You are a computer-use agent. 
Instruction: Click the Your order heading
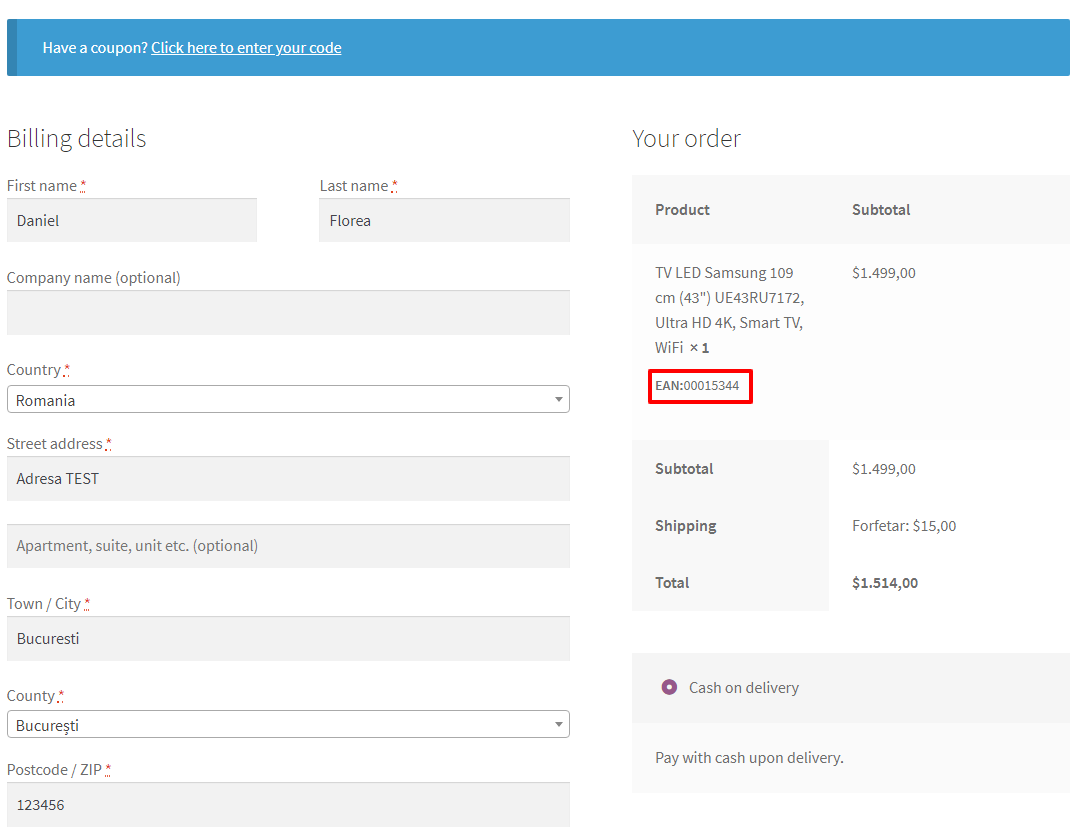(x=686, y=139)
